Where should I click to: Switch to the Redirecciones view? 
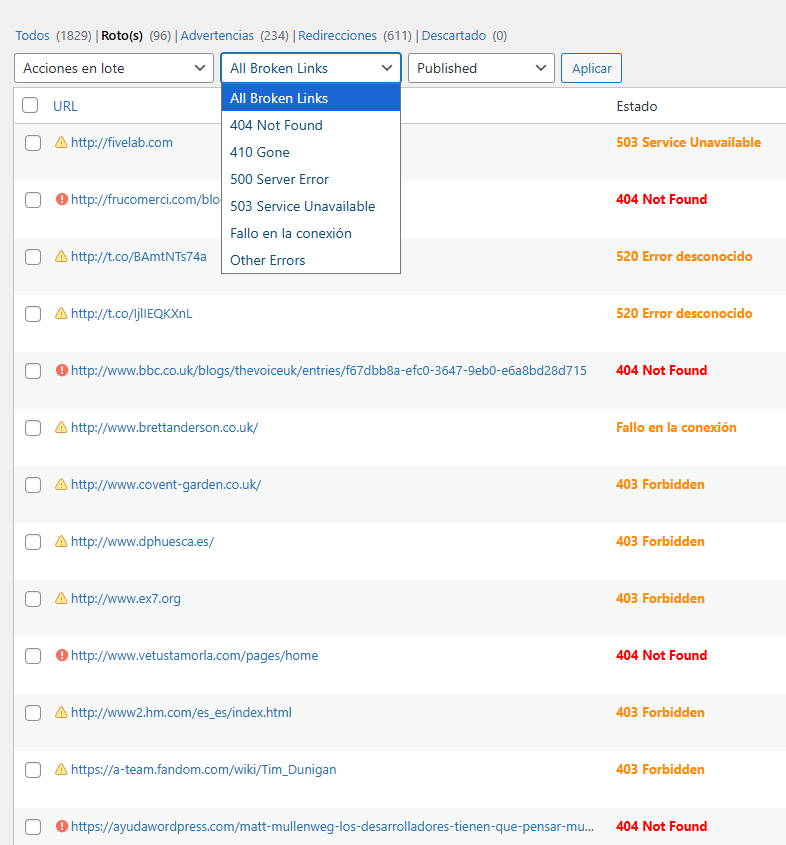pos(337,36)
